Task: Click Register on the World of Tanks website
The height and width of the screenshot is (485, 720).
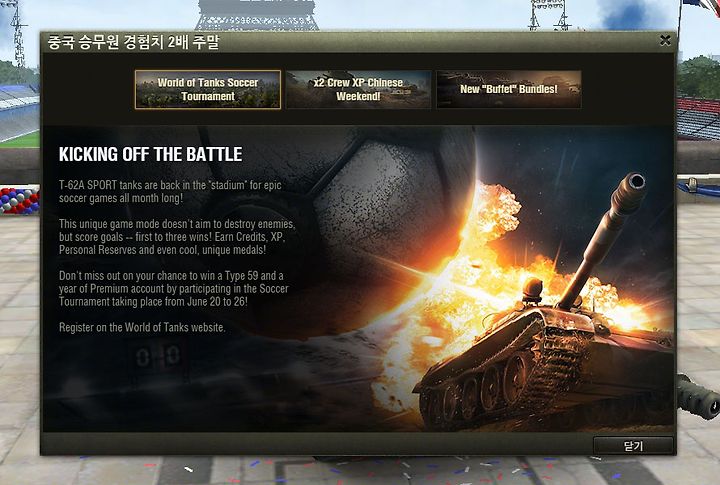Action: tap(142, 327)
